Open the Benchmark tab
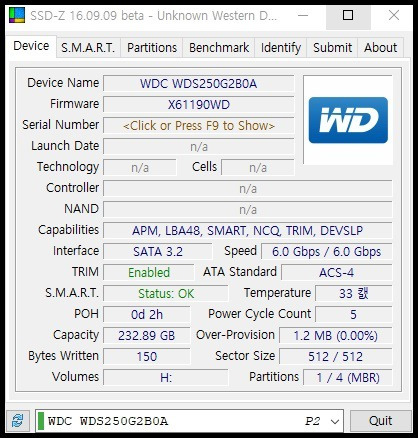 point(219,47)
